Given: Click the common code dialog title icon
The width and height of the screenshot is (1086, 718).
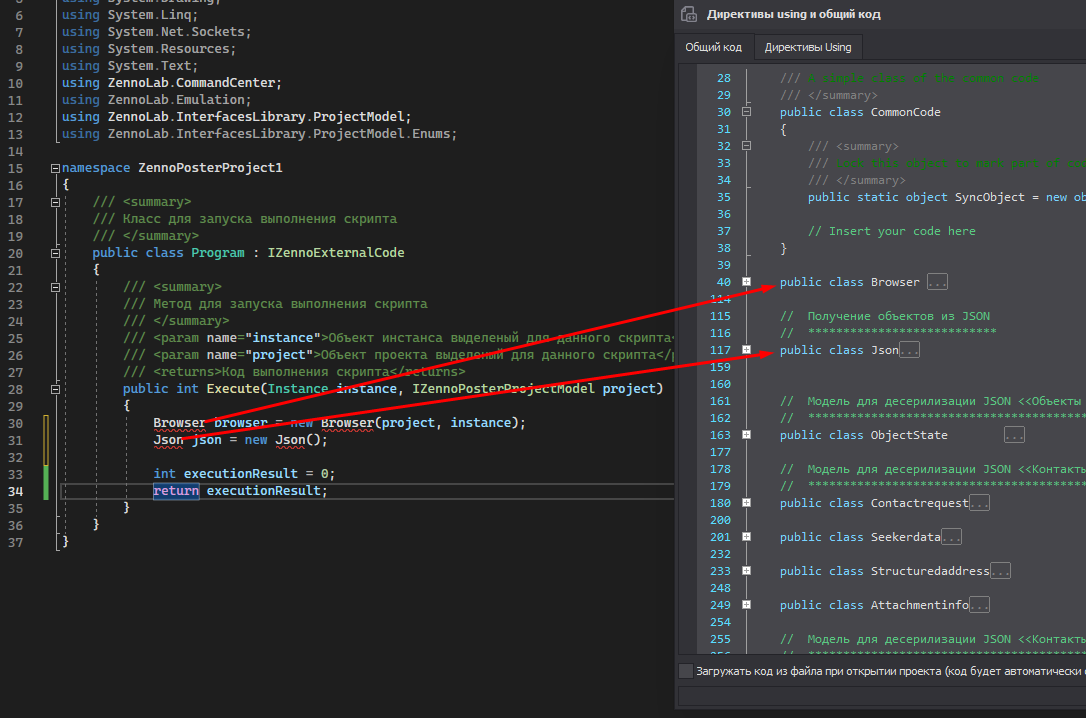Looking at the screenshot, I should (x=689, y=15).
